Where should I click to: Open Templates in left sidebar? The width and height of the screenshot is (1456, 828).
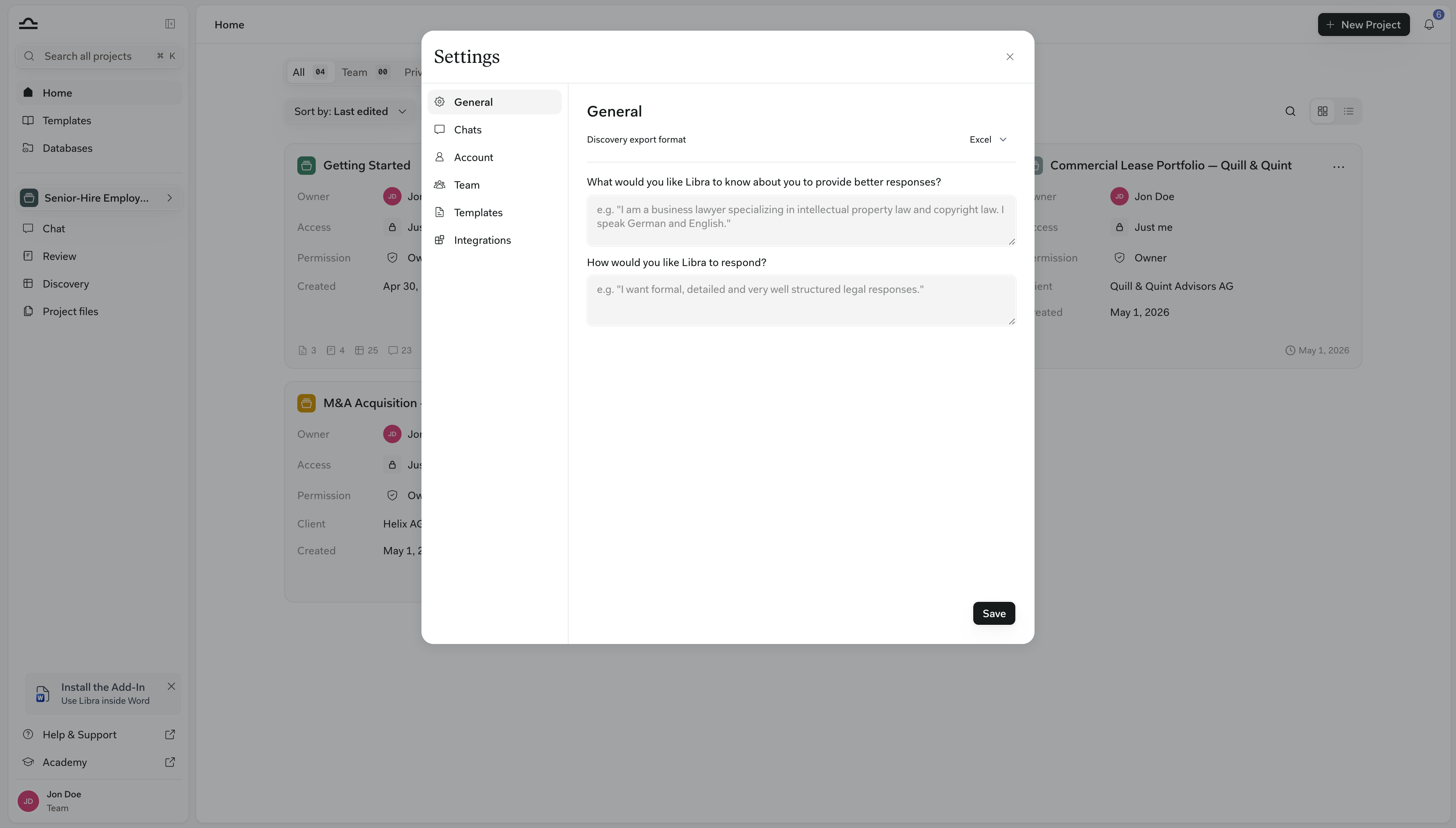pos(99,121)
